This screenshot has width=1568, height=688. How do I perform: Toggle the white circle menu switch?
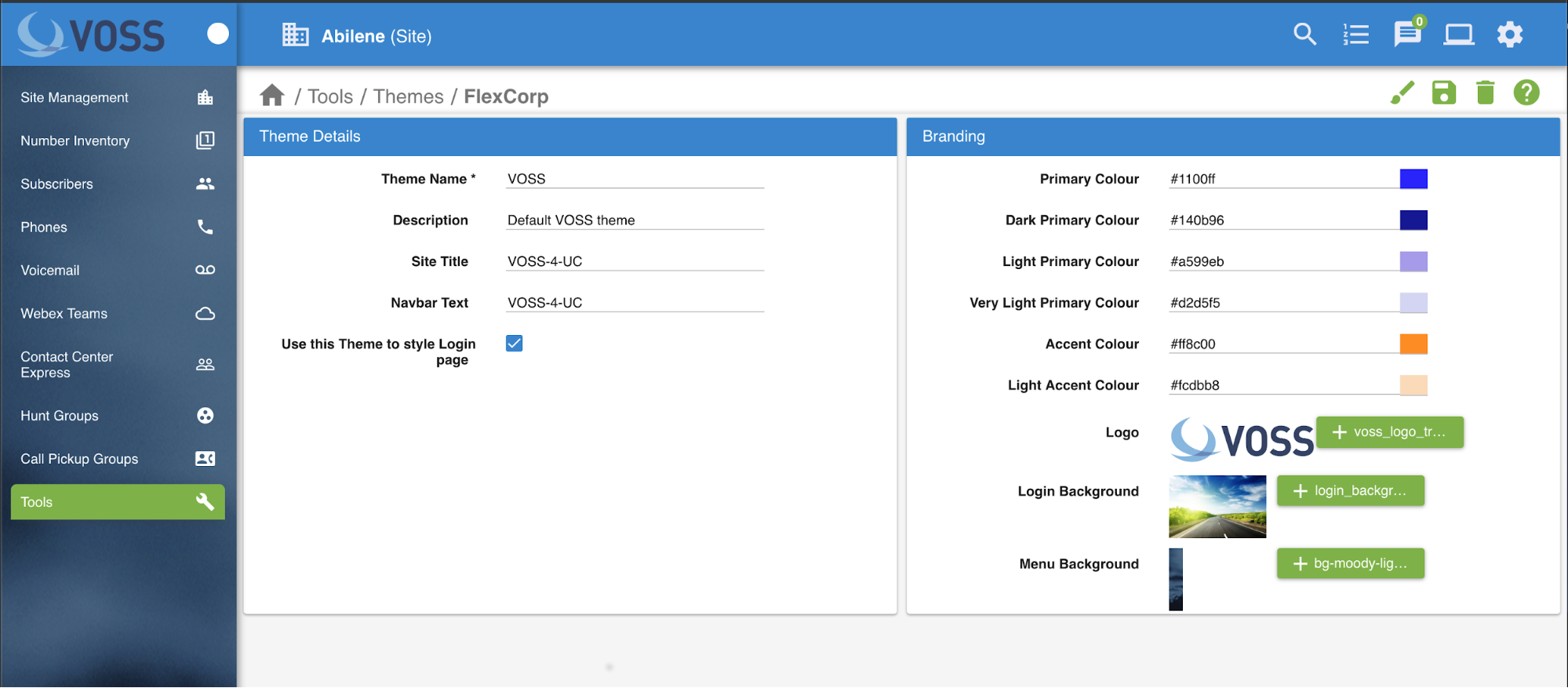point(218,34)
